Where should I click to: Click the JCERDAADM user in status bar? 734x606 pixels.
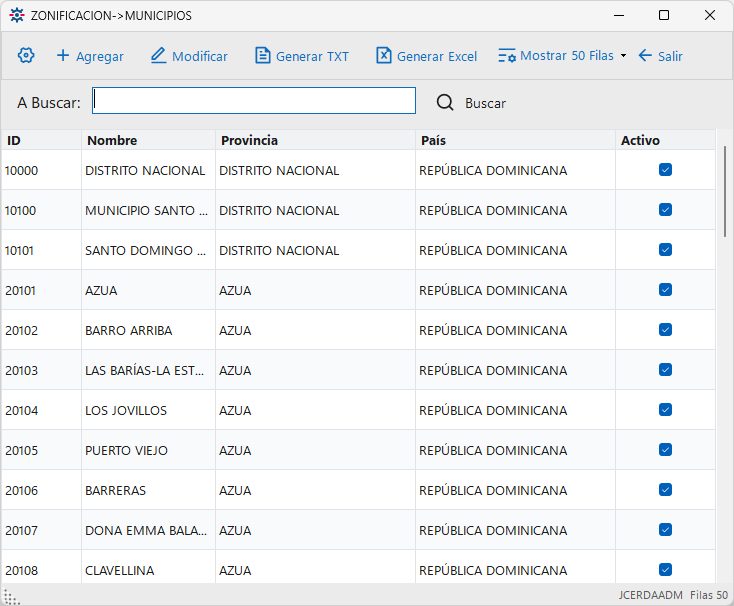(x=650, y=595)
